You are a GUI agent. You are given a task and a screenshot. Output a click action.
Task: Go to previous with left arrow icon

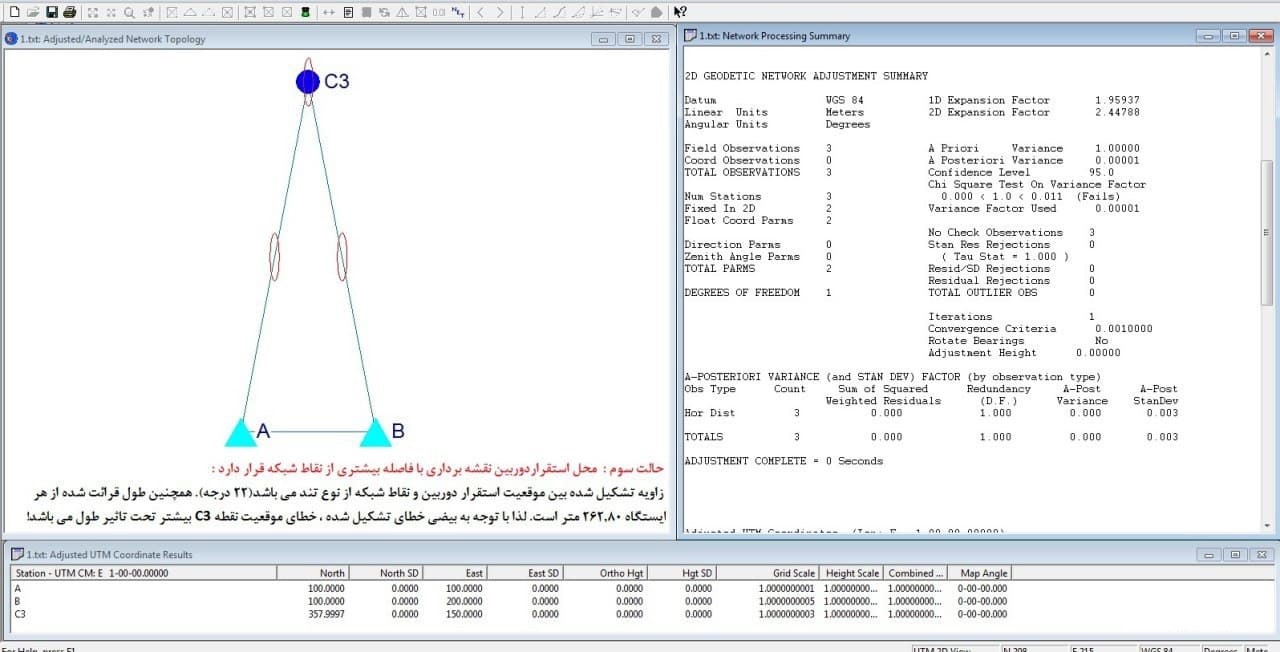[x=481, y=12]
